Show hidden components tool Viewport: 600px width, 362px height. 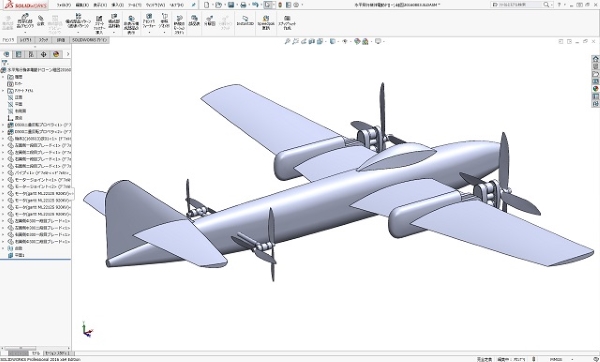pos(131,25)
